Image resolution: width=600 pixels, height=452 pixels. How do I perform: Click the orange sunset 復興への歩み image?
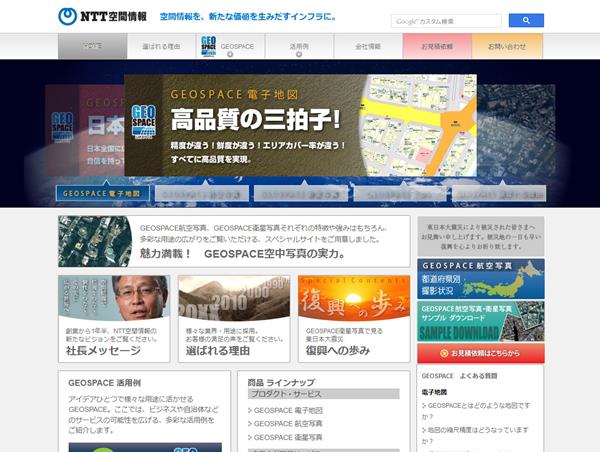point(354,298)
